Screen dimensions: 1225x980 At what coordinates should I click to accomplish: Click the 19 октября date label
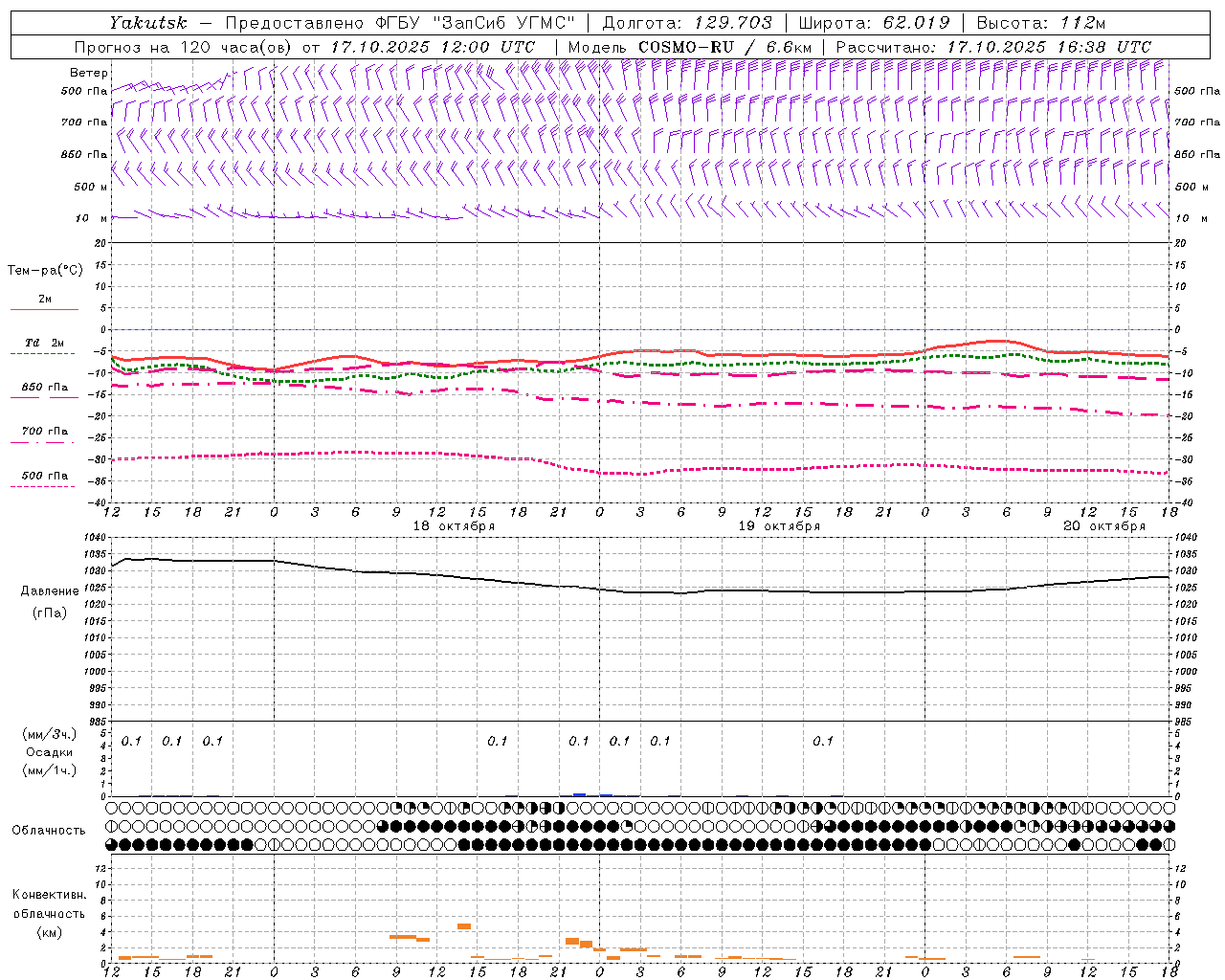[x=779, y=526]
